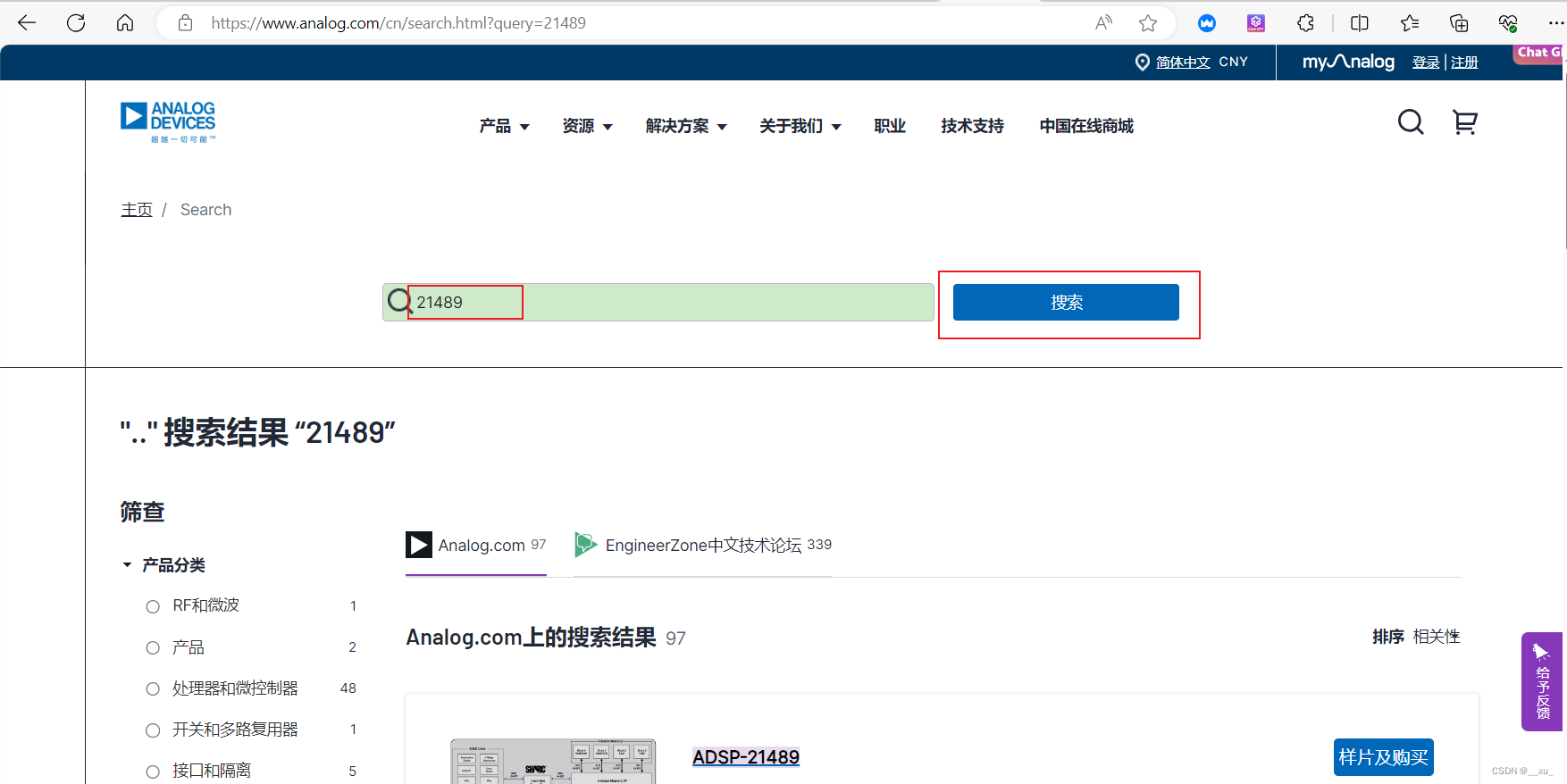
Task: Open the browser home page icon
Action: pos(125,23)
